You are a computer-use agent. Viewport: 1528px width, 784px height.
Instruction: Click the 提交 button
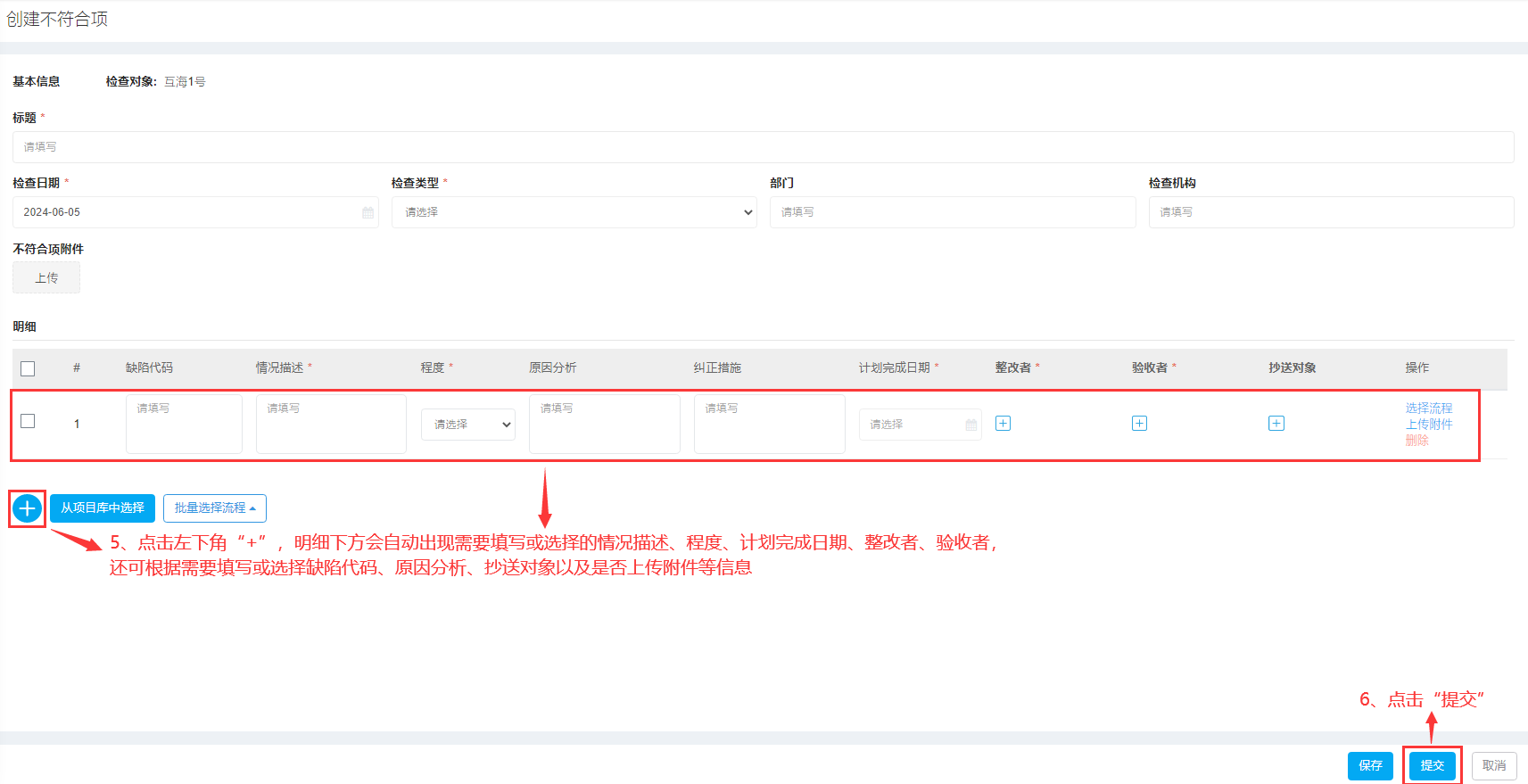pos(1433,765)
